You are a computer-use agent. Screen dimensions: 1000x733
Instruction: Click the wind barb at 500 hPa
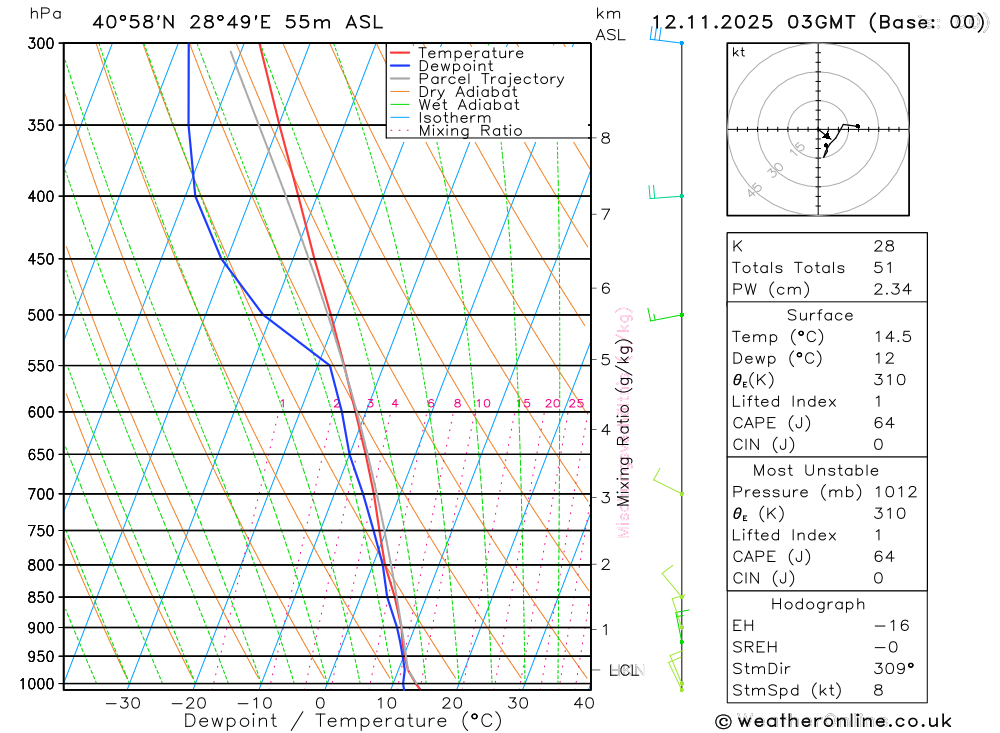coord(665,315)
